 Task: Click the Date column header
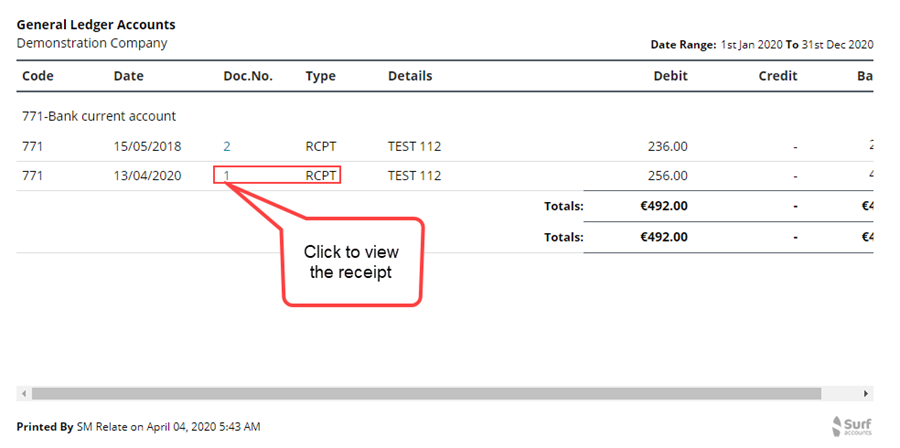(x=129, y=76)
